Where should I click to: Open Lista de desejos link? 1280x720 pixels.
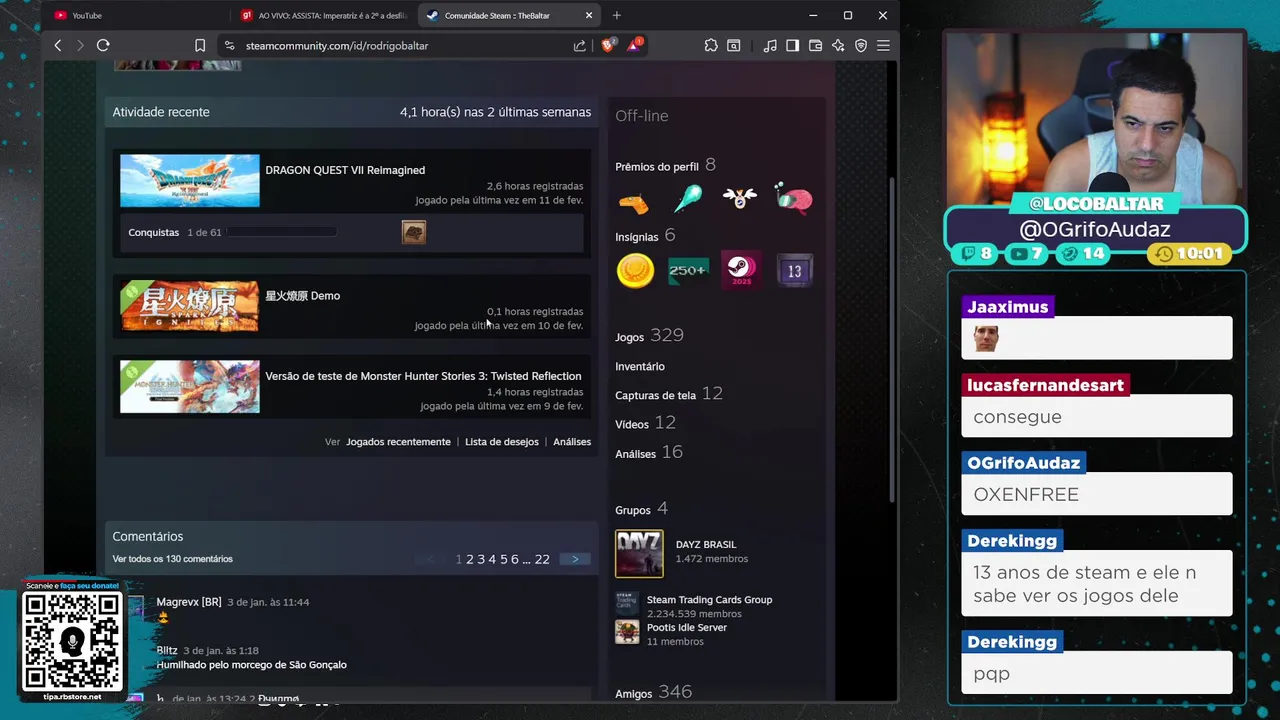point(502,441)
